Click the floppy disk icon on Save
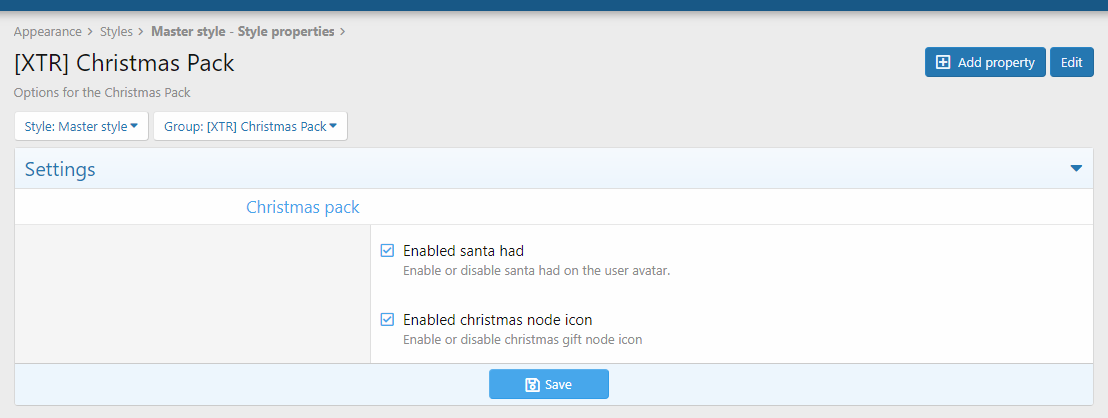 tap(533, 385)
